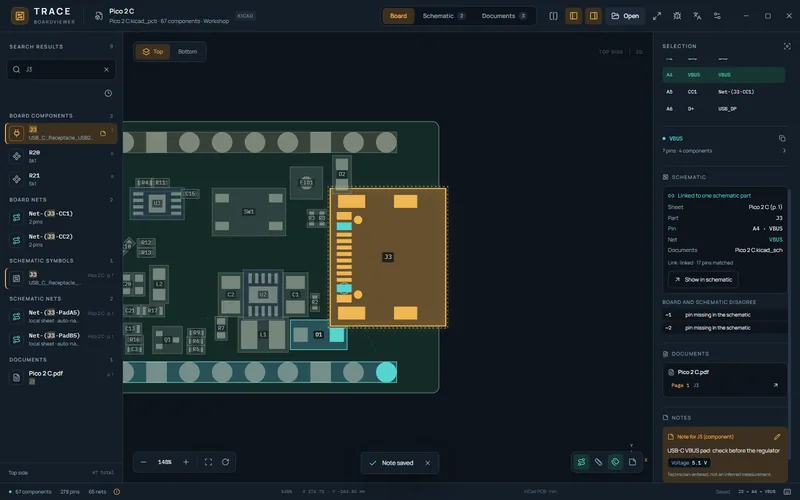800x500 pixels.
Task: Select the A4 VBUS pin row
Action: pyautogui.click(x=723, y=75)
